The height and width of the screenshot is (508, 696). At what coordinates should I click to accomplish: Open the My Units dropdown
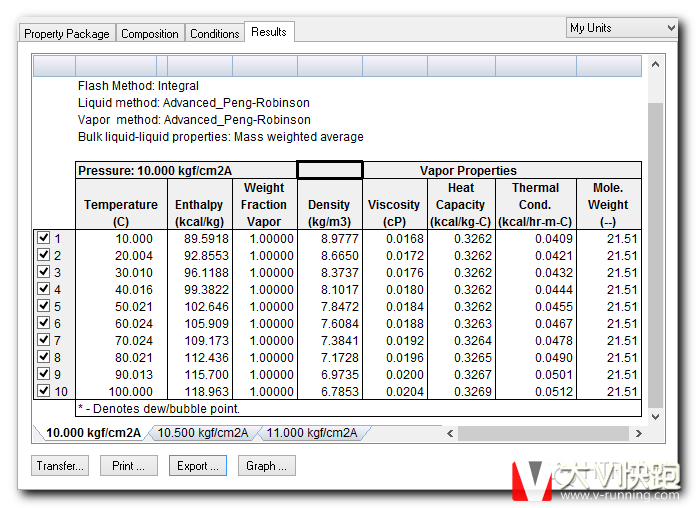[x=621, y=28]
